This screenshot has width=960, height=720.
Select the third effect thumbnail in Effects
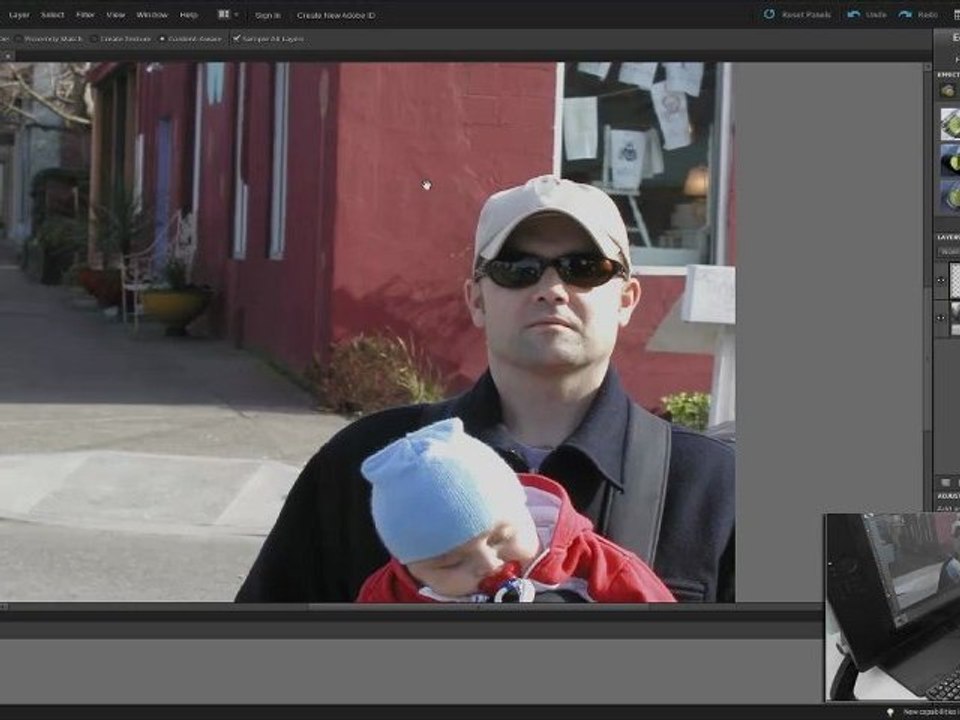[x=950, y=196]
